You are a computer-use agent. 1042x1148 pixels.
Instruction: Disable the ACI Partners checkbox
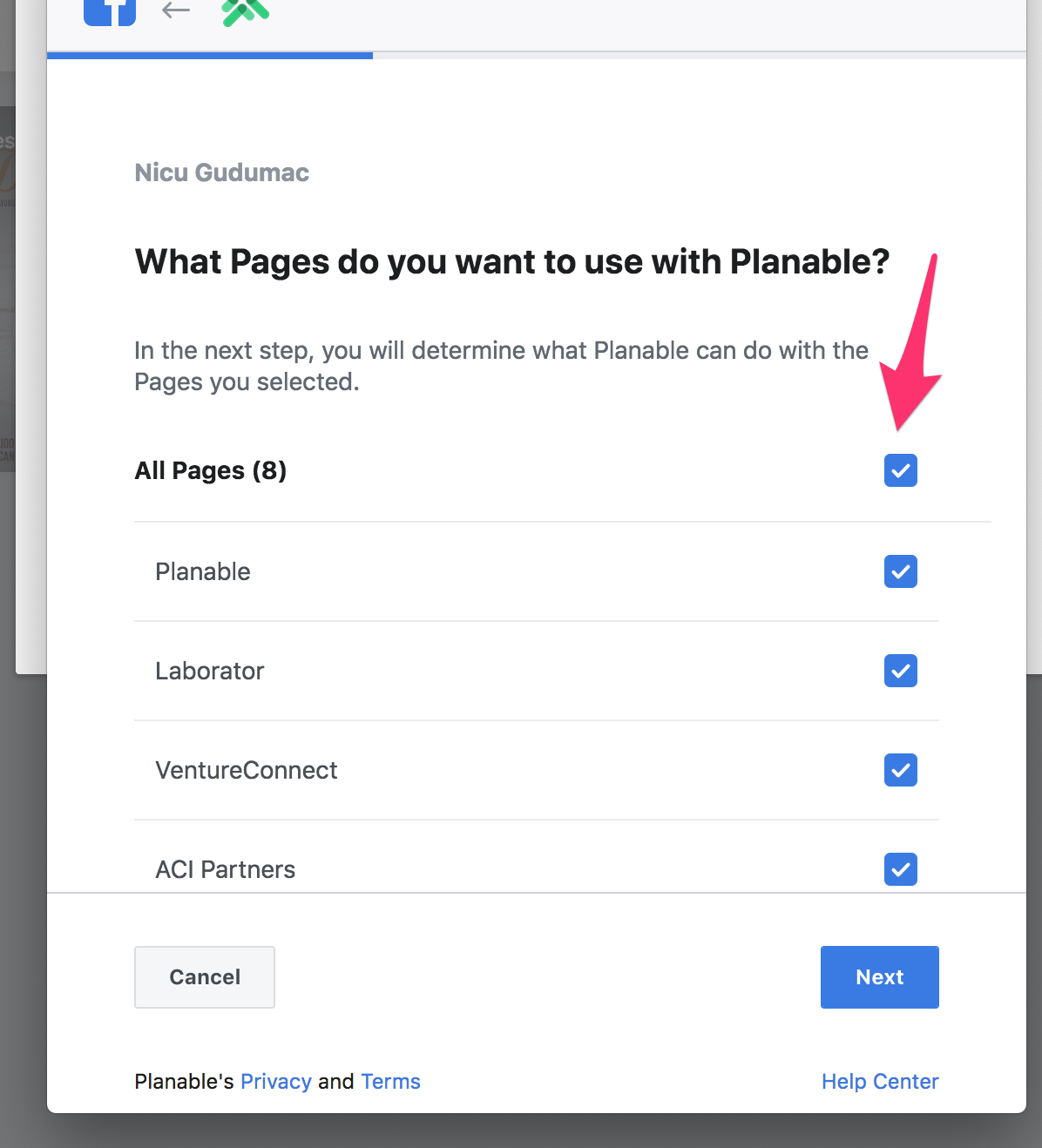(900, 868)
